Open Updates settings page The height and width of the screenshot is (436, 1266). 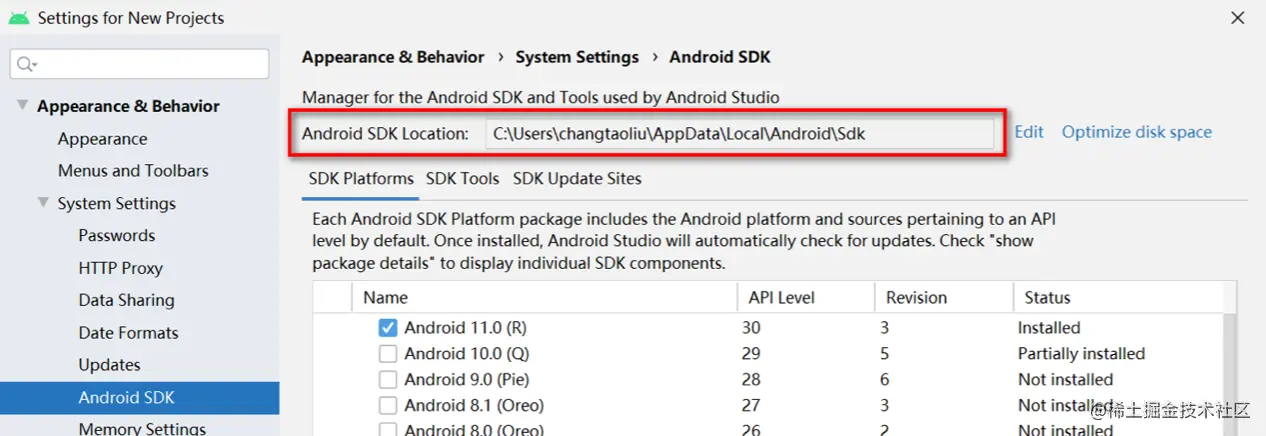click(x=109, y=365)
